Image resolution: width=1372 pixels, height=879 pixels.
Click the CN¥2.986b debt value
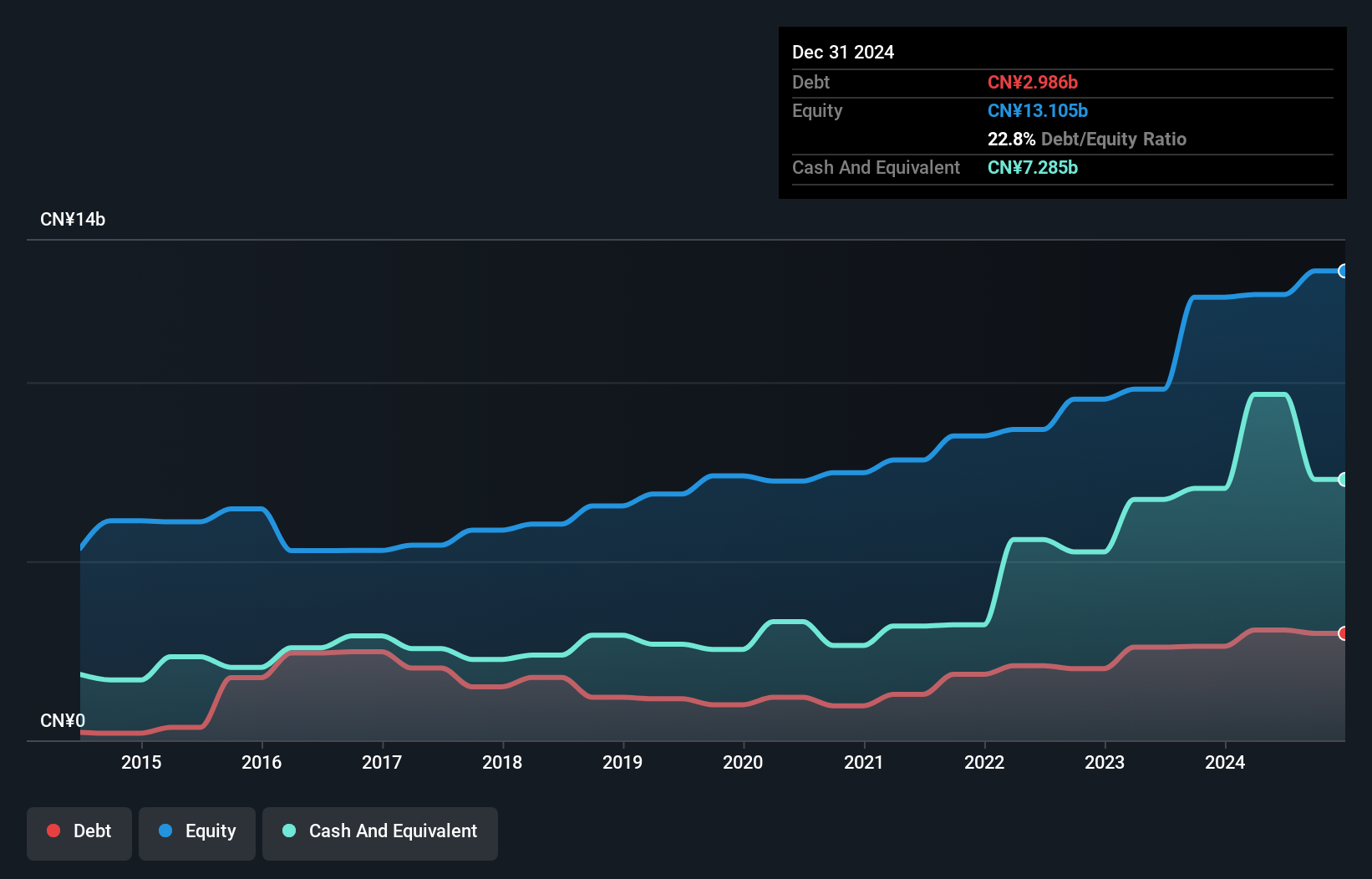click(x=1033, y=82)
